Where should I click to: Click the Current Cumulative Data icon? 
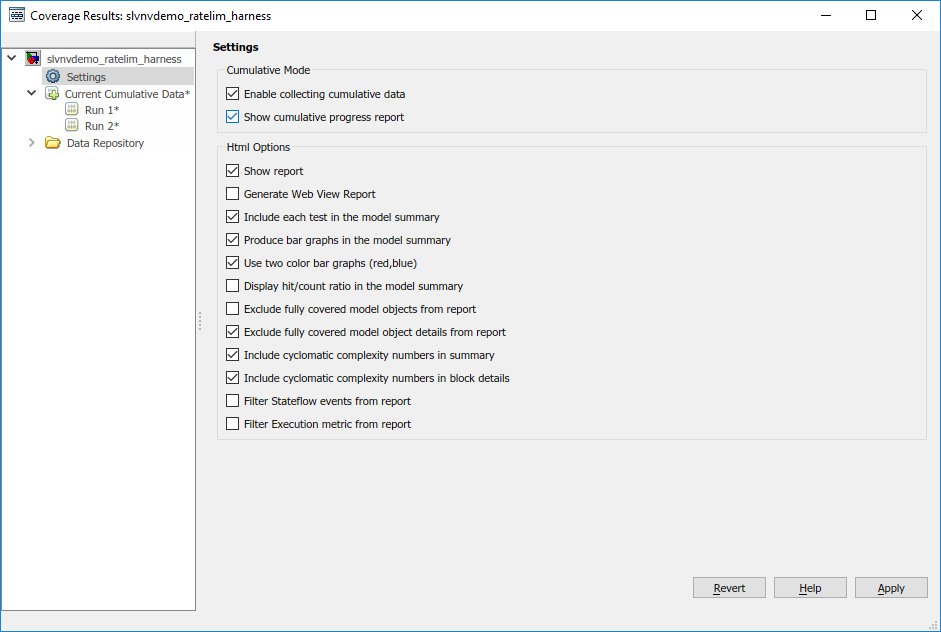[x=52, y=94]
